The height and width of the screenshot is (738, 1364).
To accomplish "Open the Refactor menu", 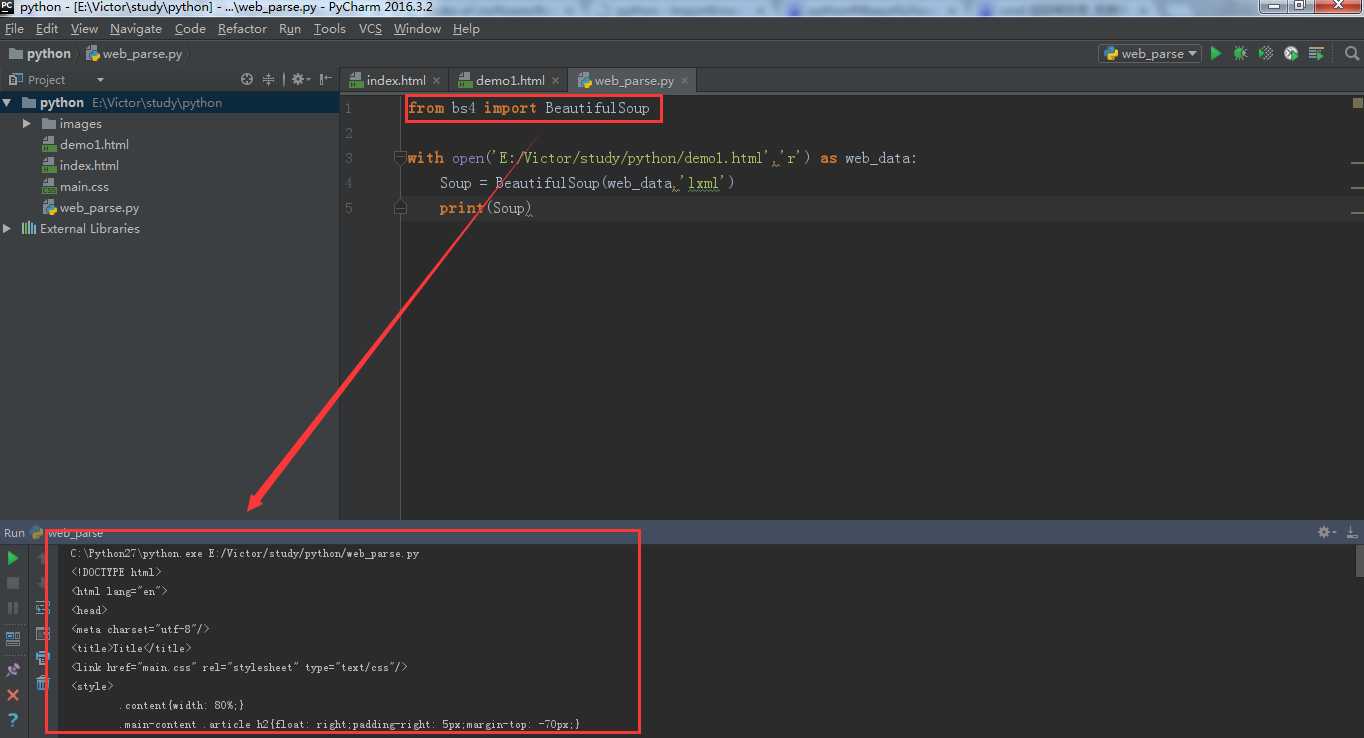I will (242, 29).
